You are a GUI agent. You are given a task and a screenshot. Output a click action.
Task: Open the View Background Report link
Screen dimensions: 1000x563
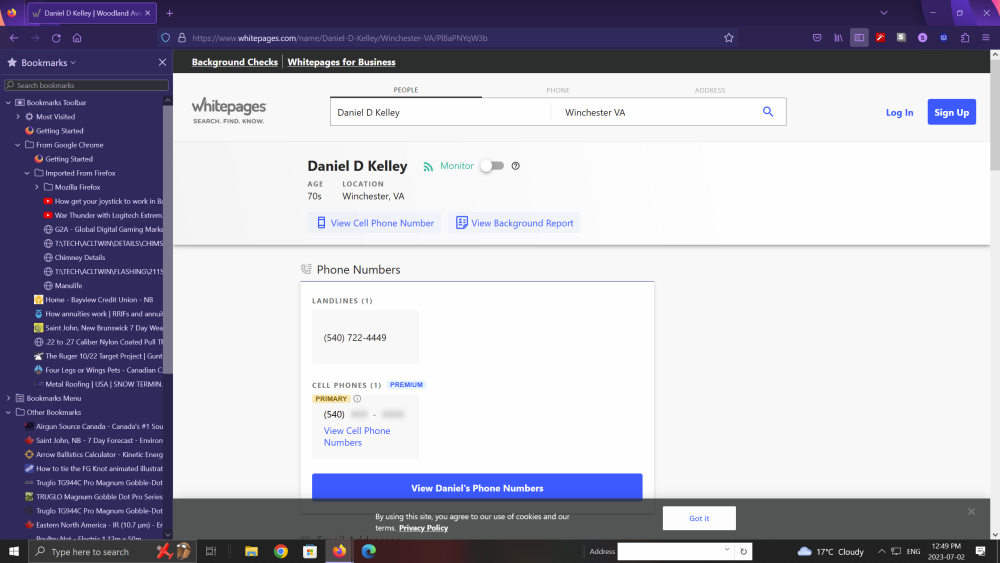click(x=514, y=223)
